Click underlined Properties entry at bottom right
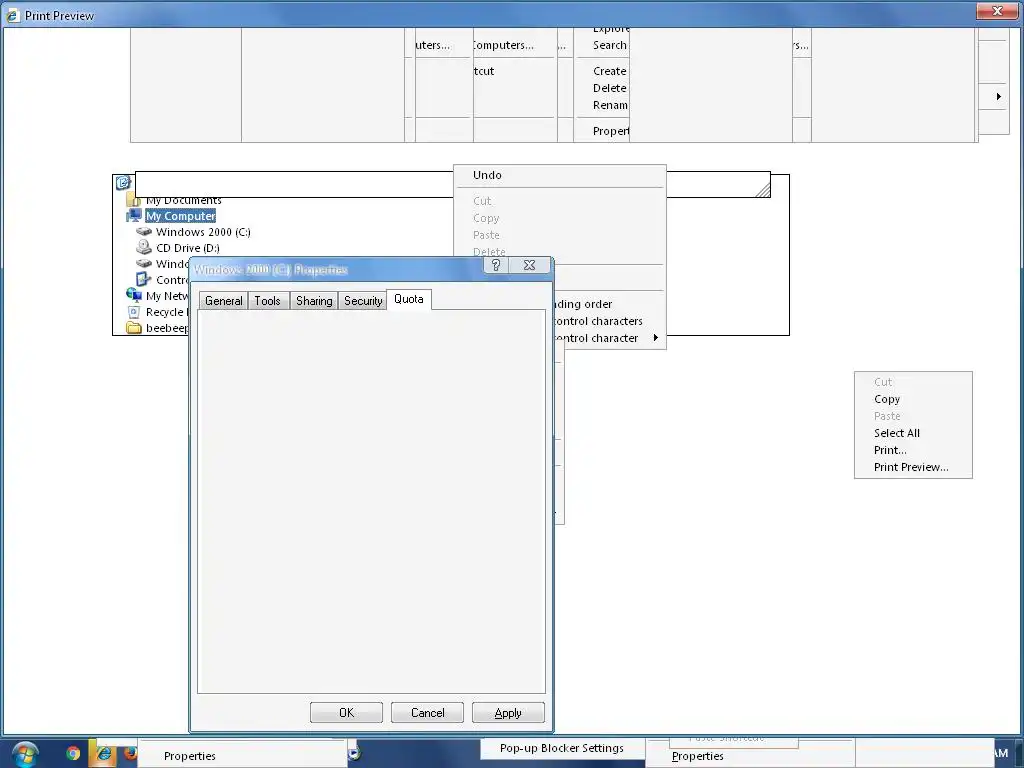The width and height of the screenshot is (1024, 768). pos(697,756)
